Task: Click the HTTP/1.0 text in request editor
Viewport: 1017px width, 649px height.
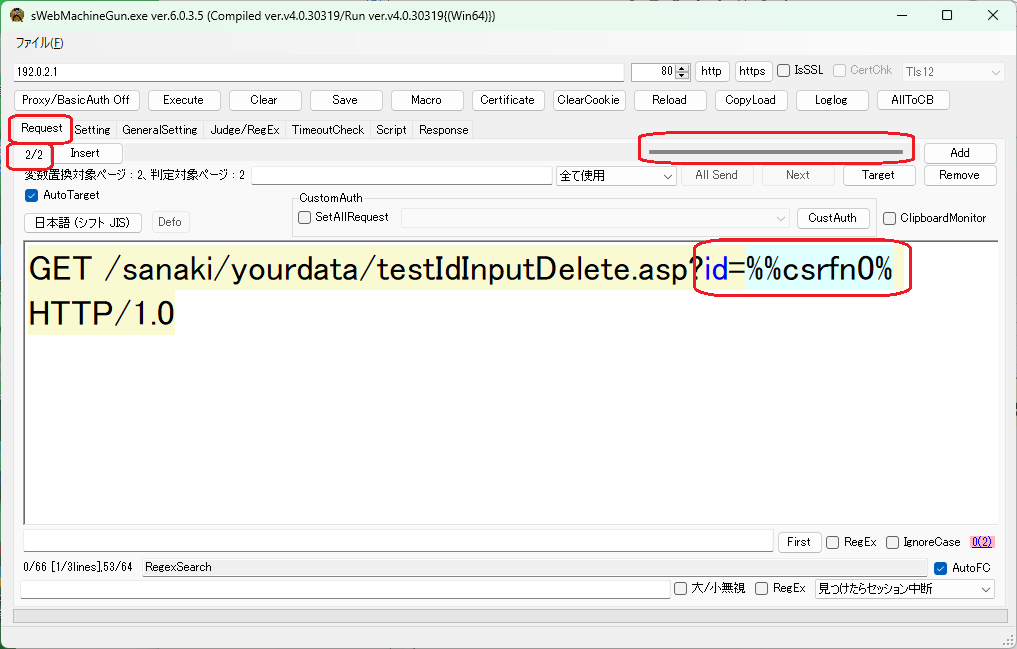Action: [x=102, y=314]
